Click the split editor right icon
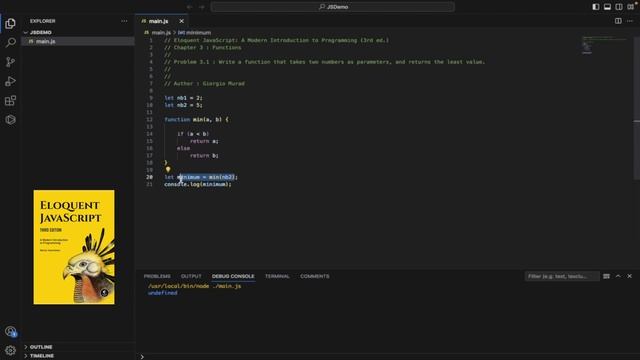The image size is (640, 360). (x=618, y=21)
